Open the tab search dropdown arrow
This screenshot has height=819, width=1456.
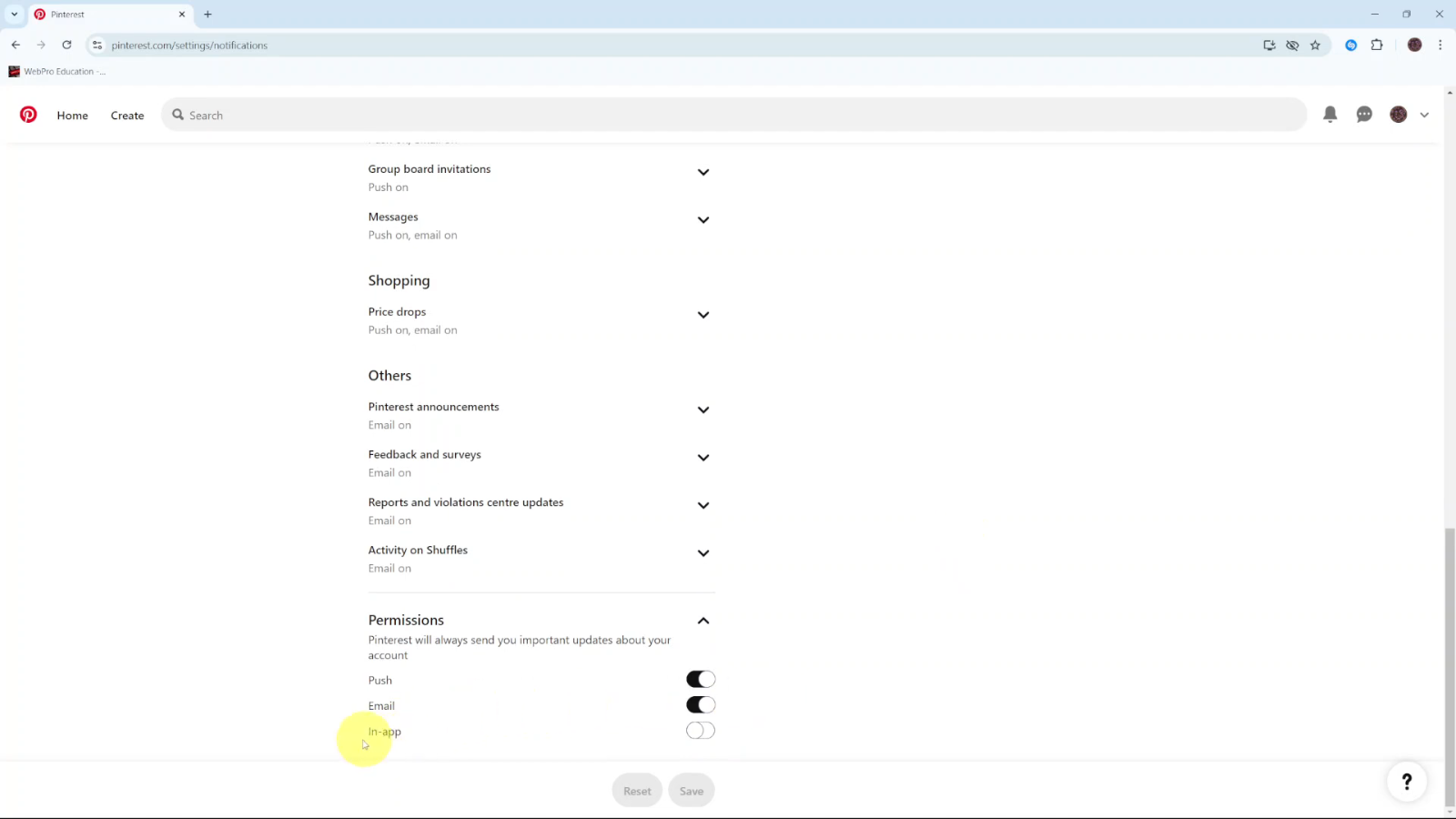coord(14,14)
